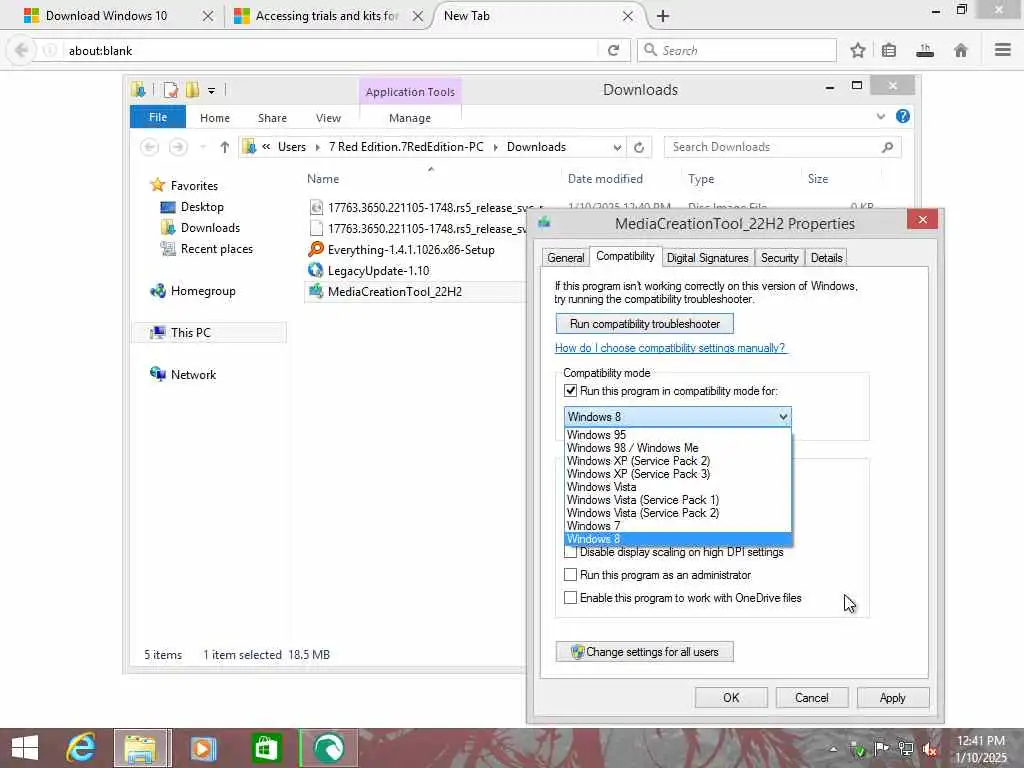The image size is (1024, 768).
Task: Enable this program to work with OneDrive files
Action: (570, 598)
